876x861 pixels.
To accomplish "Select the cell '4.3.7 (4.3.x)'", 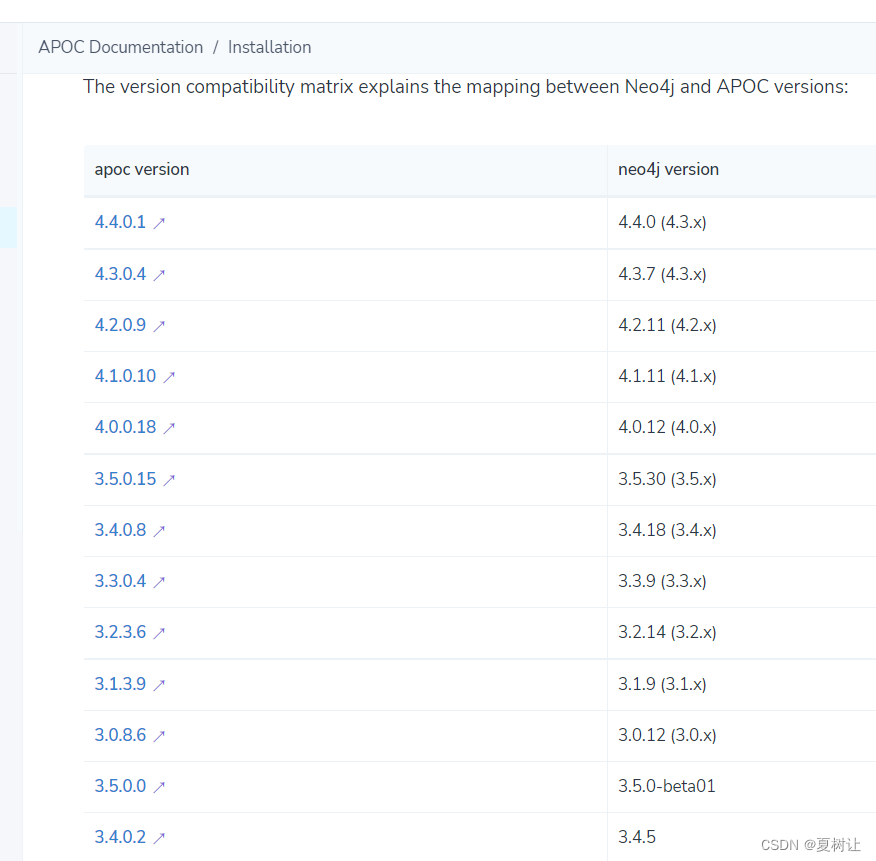I will coord(742,274).
